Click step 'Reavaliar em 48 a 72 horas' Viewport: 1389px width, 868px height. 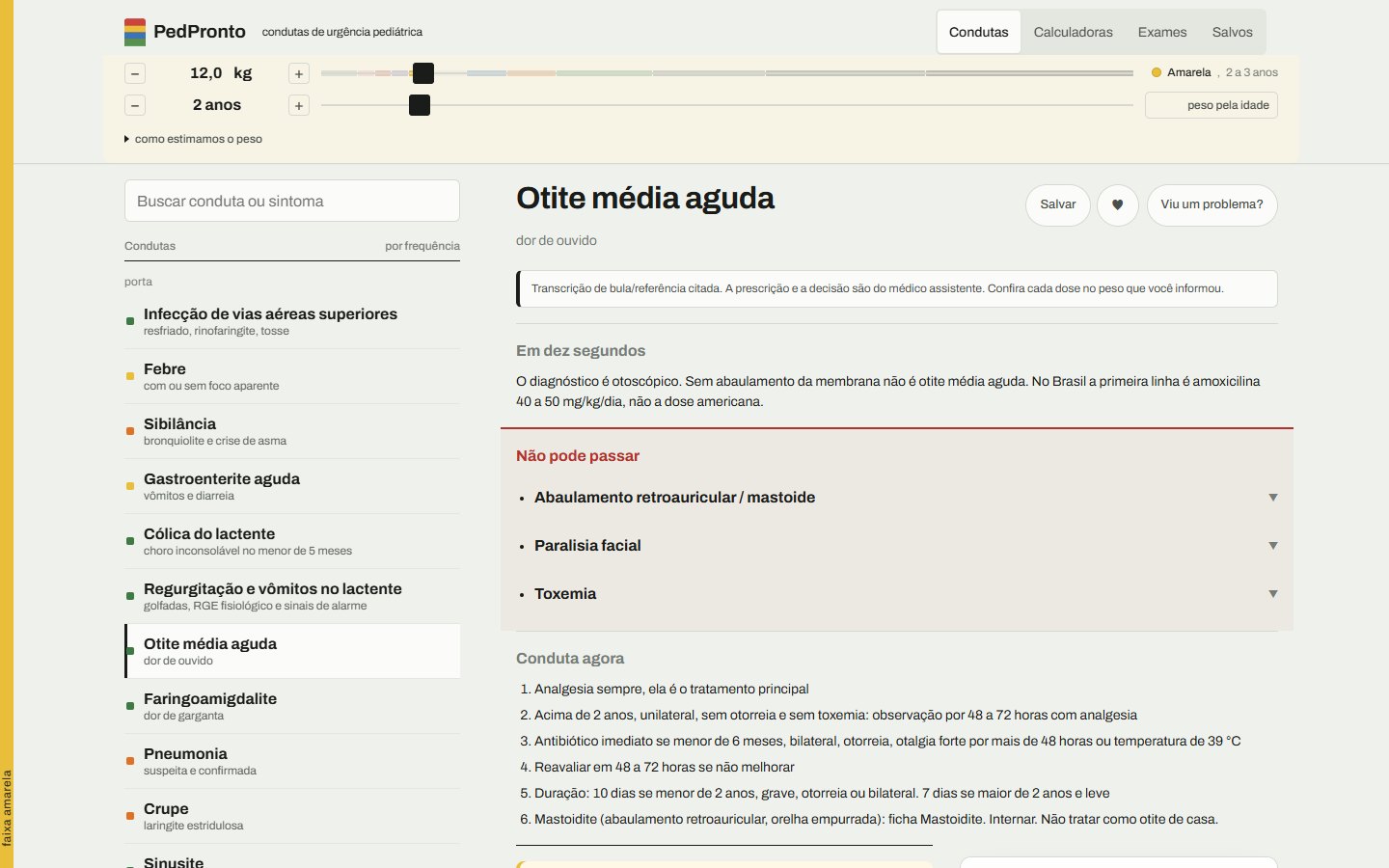(665, 767)
